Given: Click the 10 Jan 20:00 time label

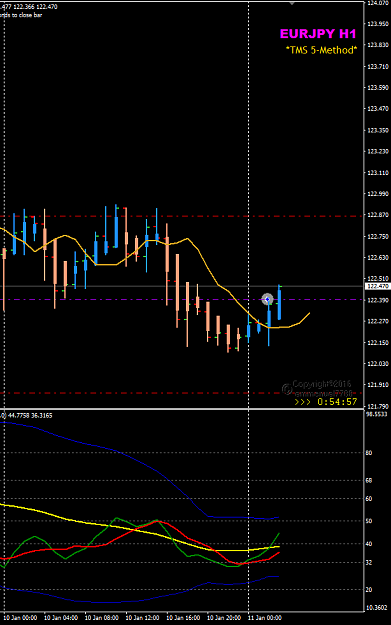Looking at the screenshot, I should tap(224, 618).
